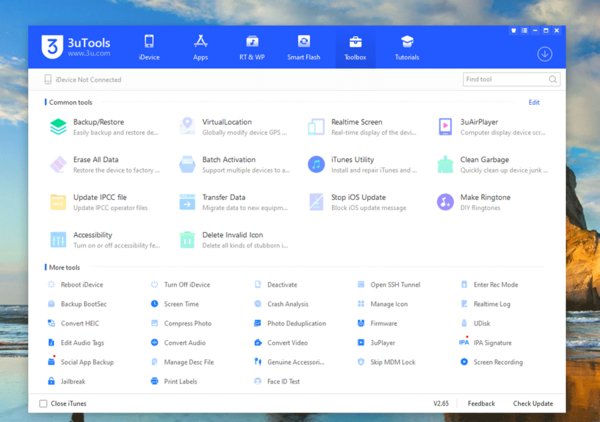This screenshot has width=600, height=422.
Task: Switch to the Apps tab
Action: pyautogui.click(x=201, y=47)
